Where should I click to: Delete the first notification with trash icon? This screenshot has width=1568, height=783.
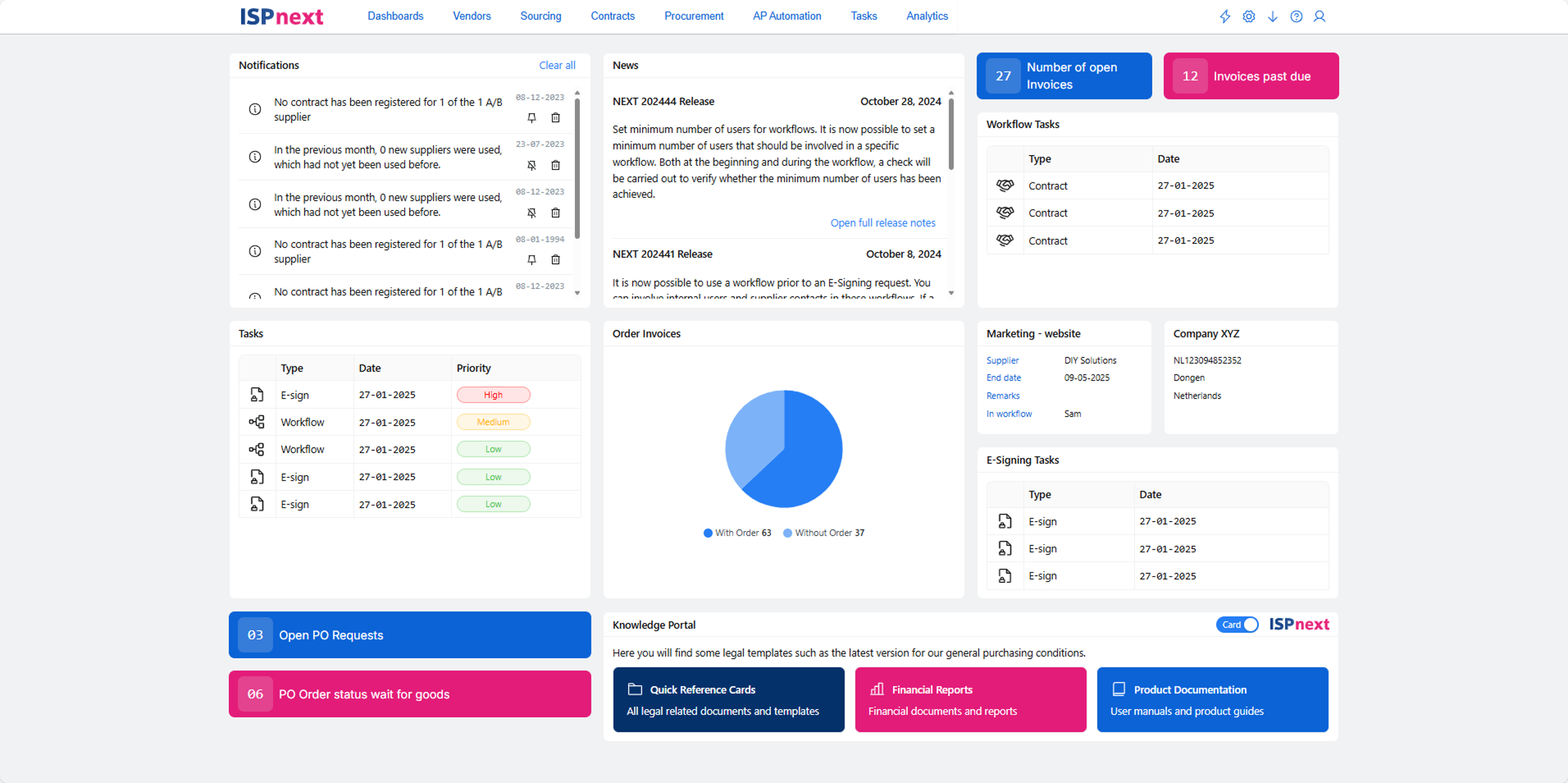[x=555, y=118]
